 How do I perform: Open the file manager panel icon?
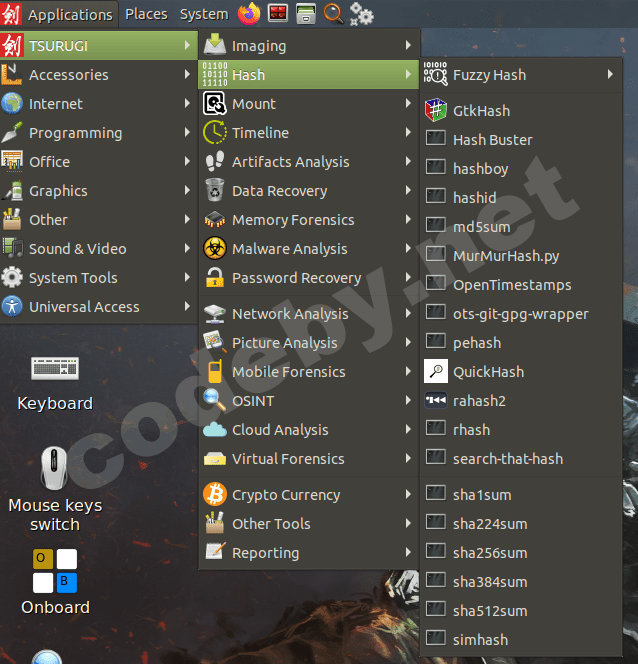coord(305,14)
